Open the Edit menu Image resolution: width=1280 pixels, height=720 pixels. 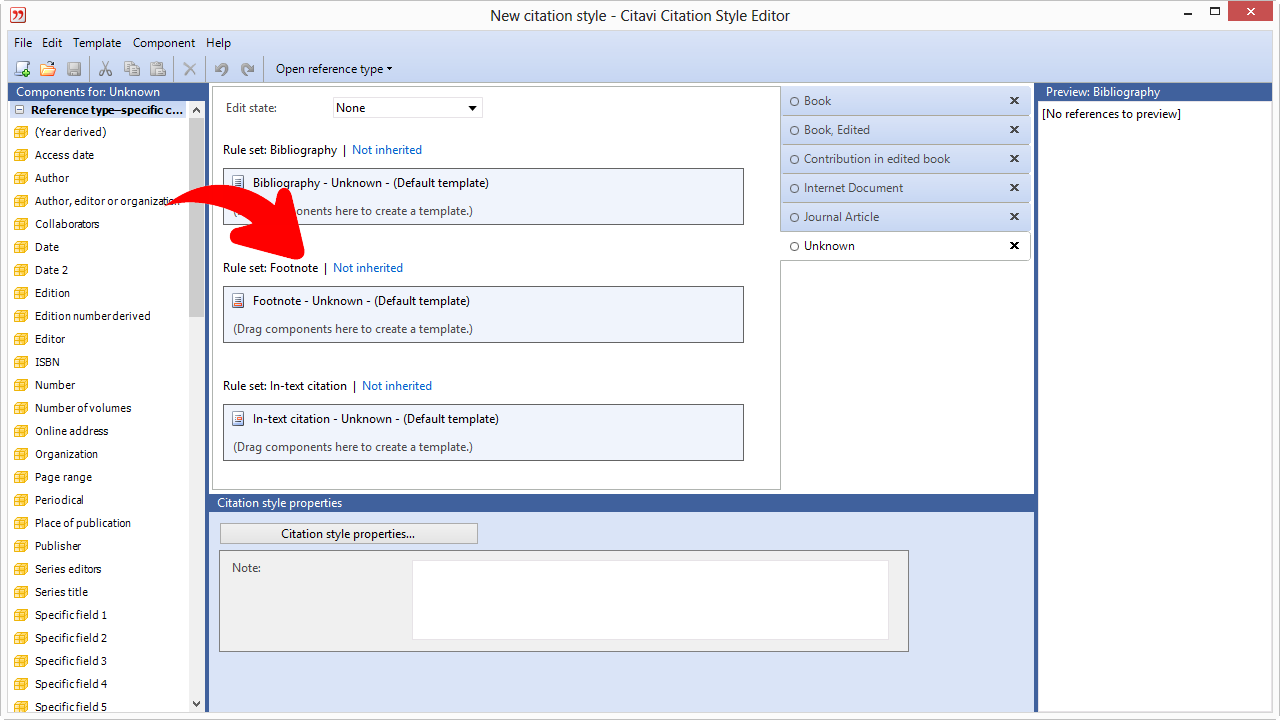(52, 43)
